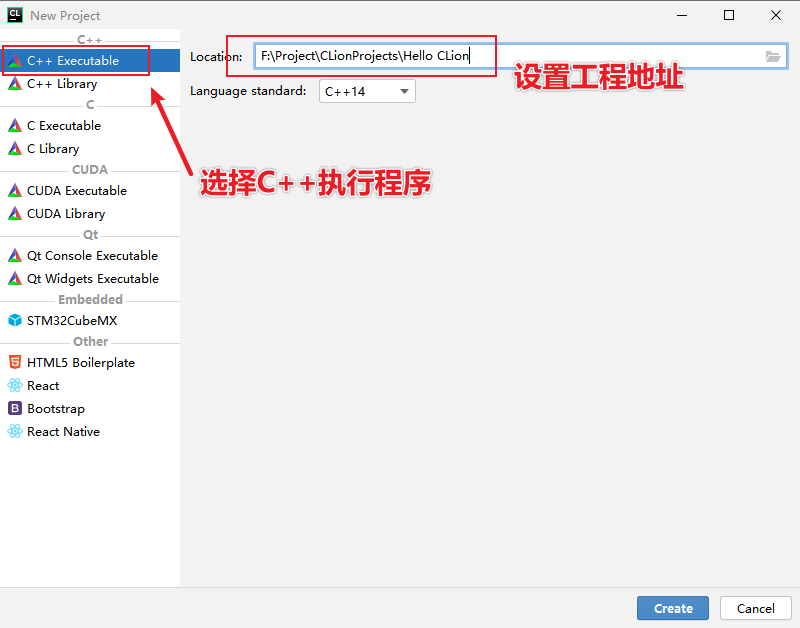Select C++14 from the standard selector
Screen dimensions: 800x628
[x=367, y=90]
